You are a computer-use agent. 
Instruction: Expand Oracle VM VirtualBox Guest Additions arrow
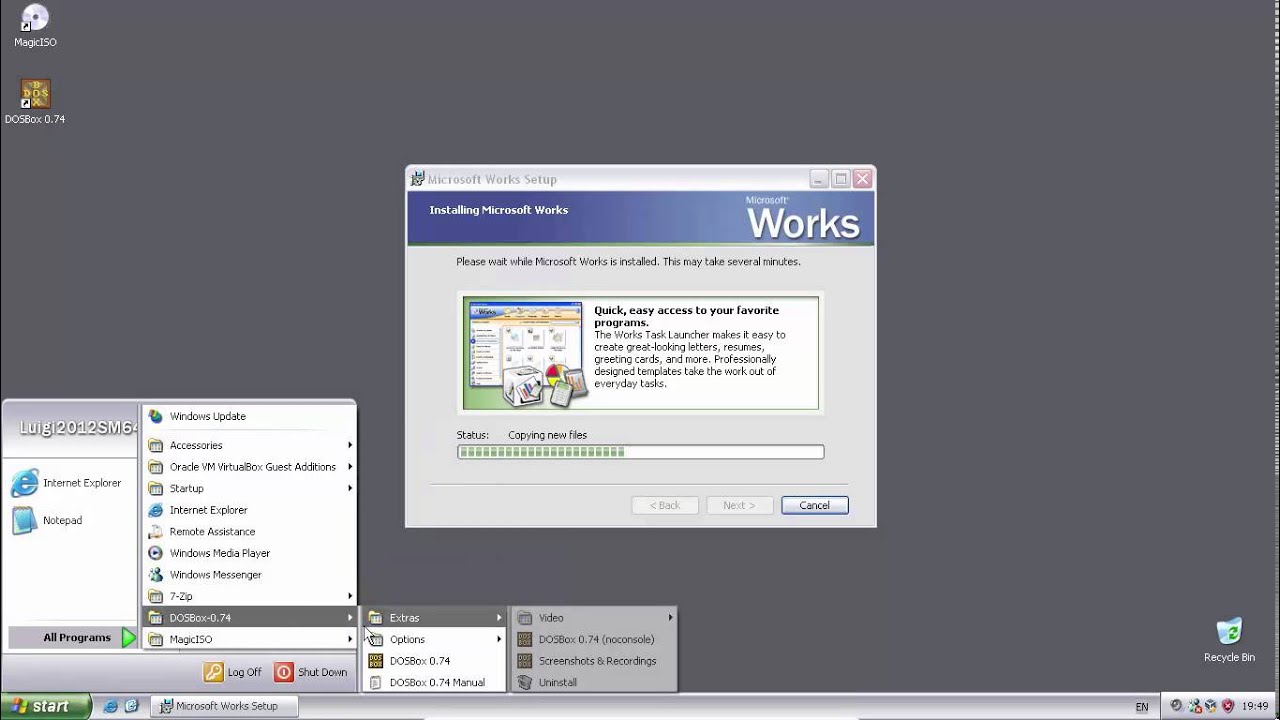[x=350, y=467]
